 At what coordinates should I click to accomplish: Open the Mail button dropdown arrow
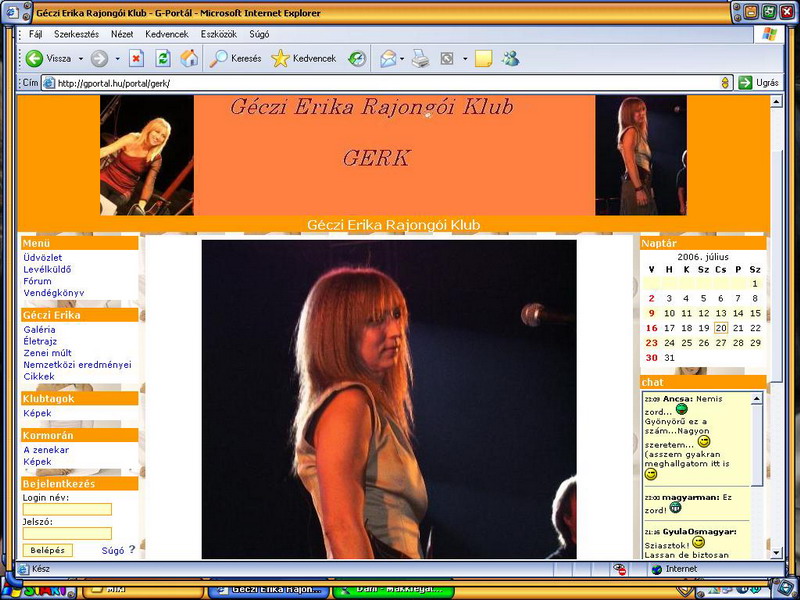pyautogui.click(x=402, y=59)
